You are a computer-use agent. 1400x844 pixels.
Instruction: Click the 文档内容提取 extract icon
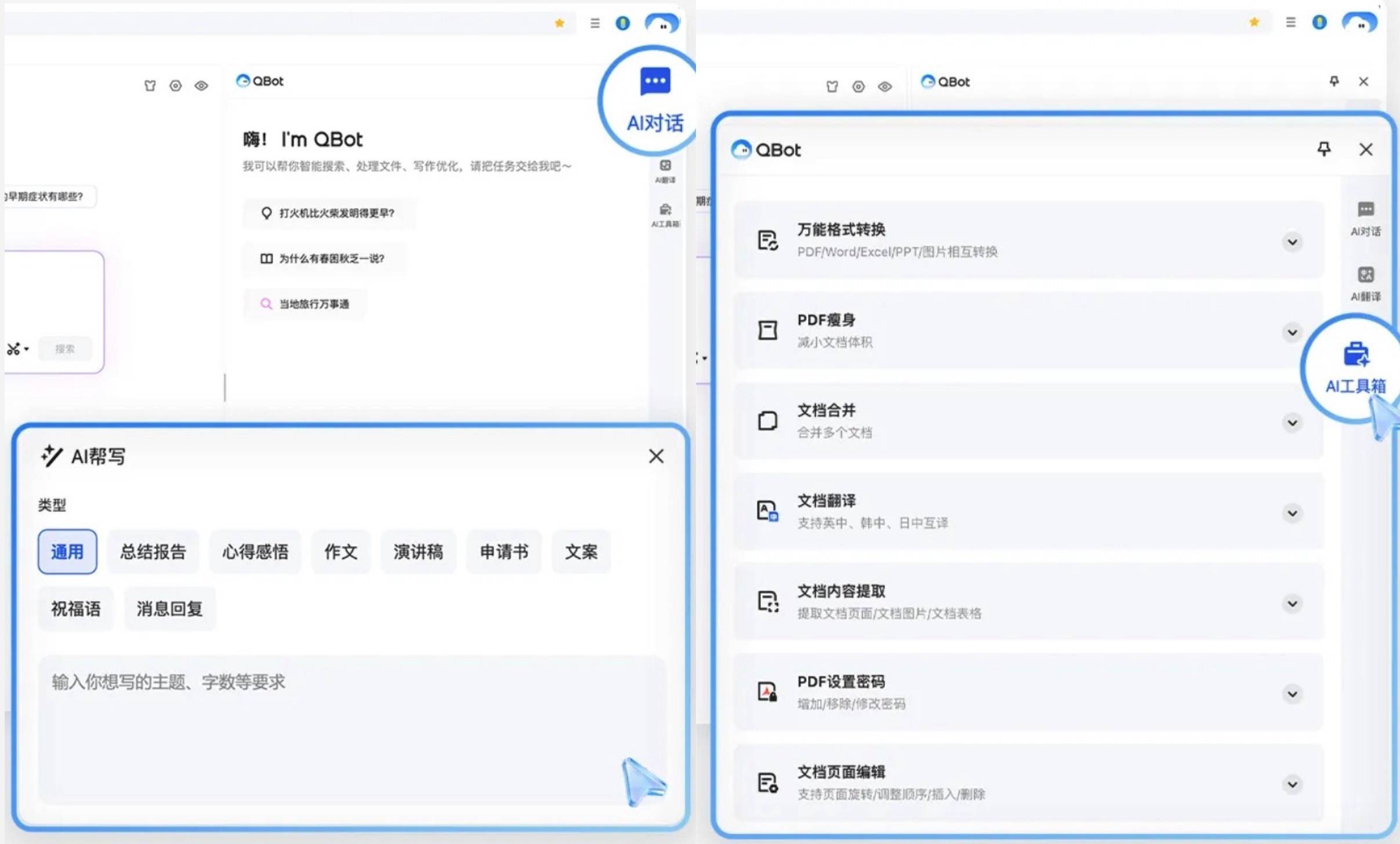768,602
